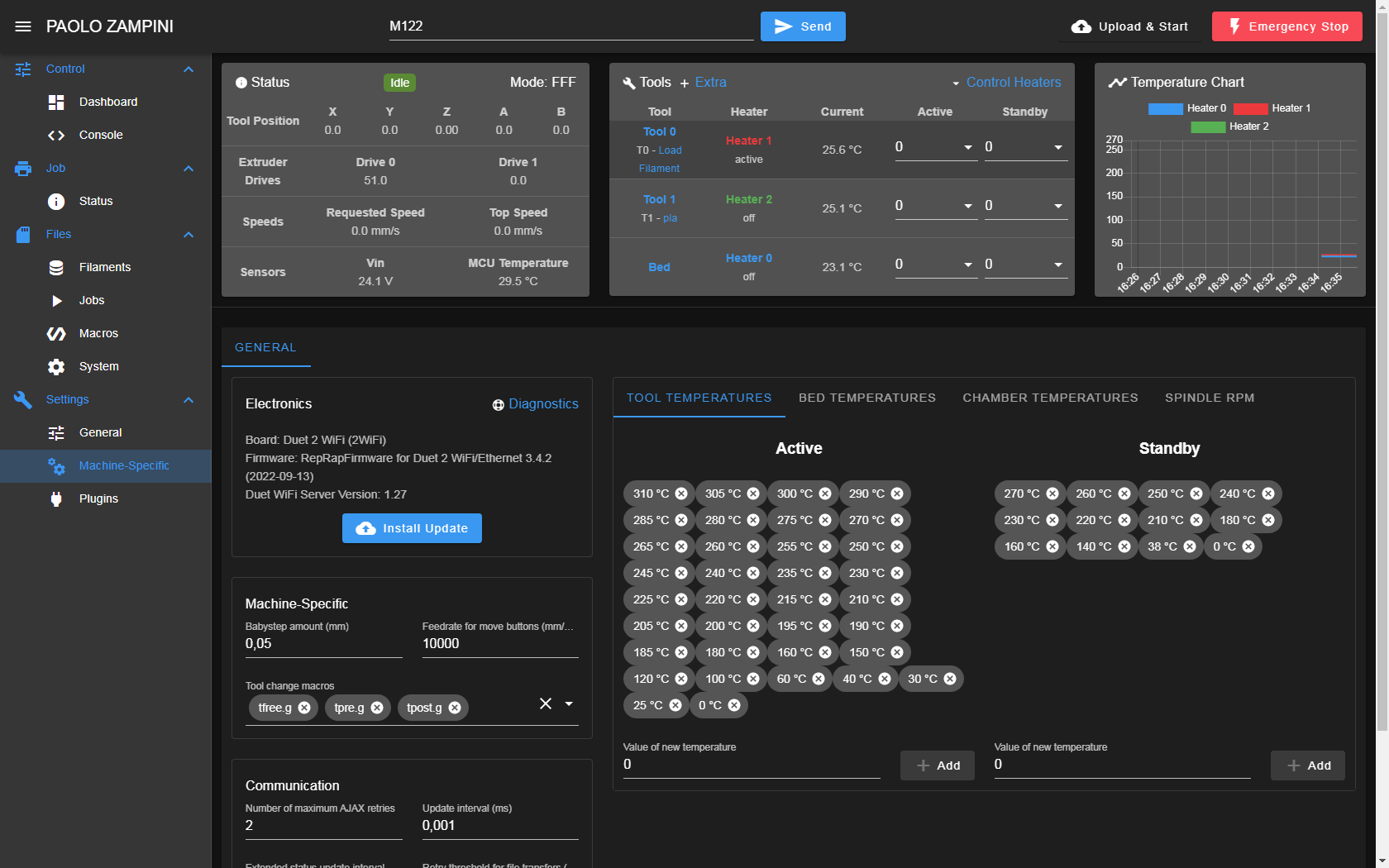Image resolution: width=1389 pixels, height=868 pixels.
Task: Click the Load Filament link
Action: (x=661, y=160)
